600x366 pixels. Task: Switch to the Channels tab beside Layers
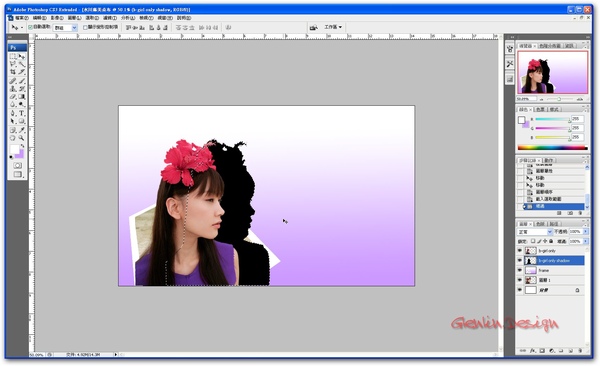540,224
